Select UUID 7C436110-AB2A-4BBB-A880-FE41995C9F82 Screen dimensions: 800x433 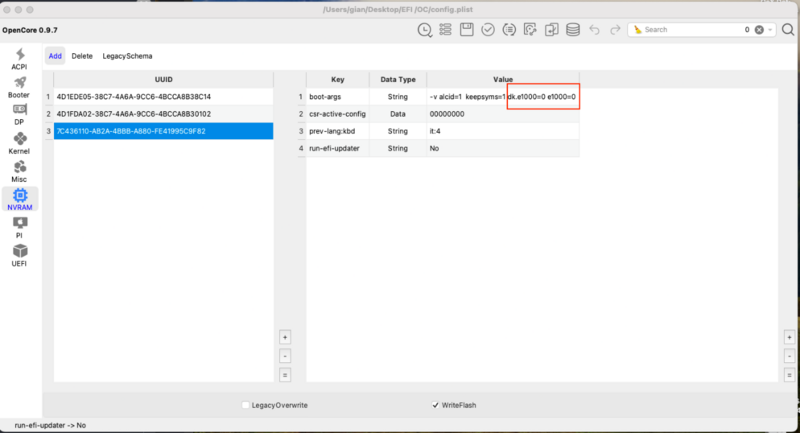click(x=163, y=131)
